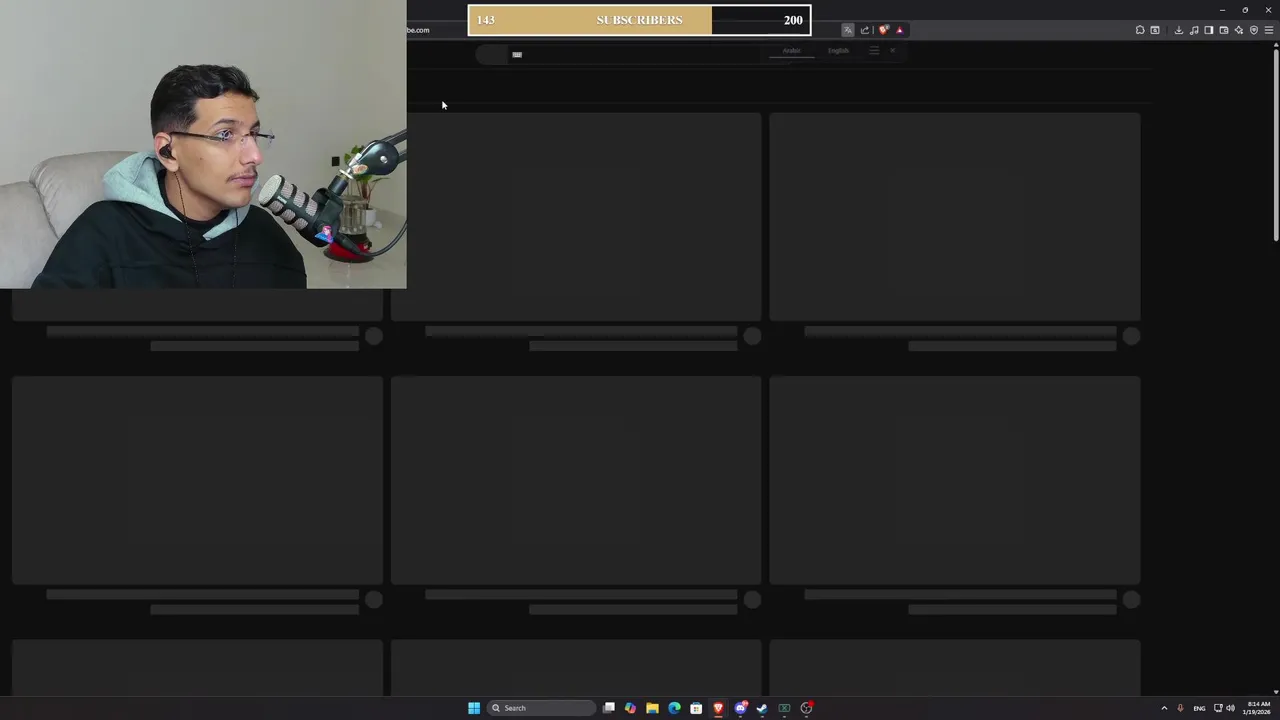
Task: Open the Extensions puzzle icon
Action: (1140, 30)
